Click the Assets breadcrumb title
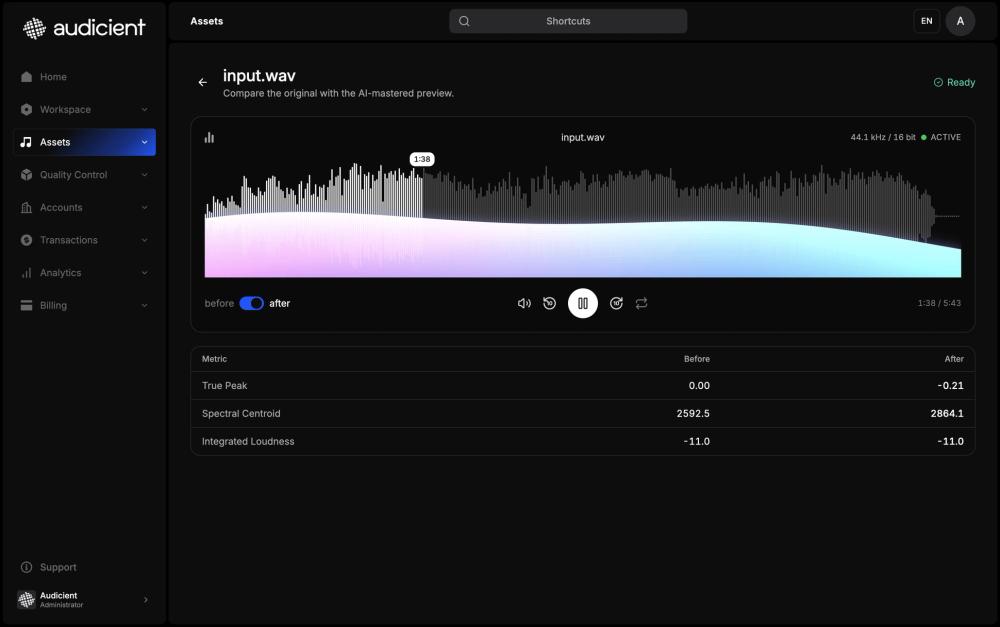 [x=207, y=21]
